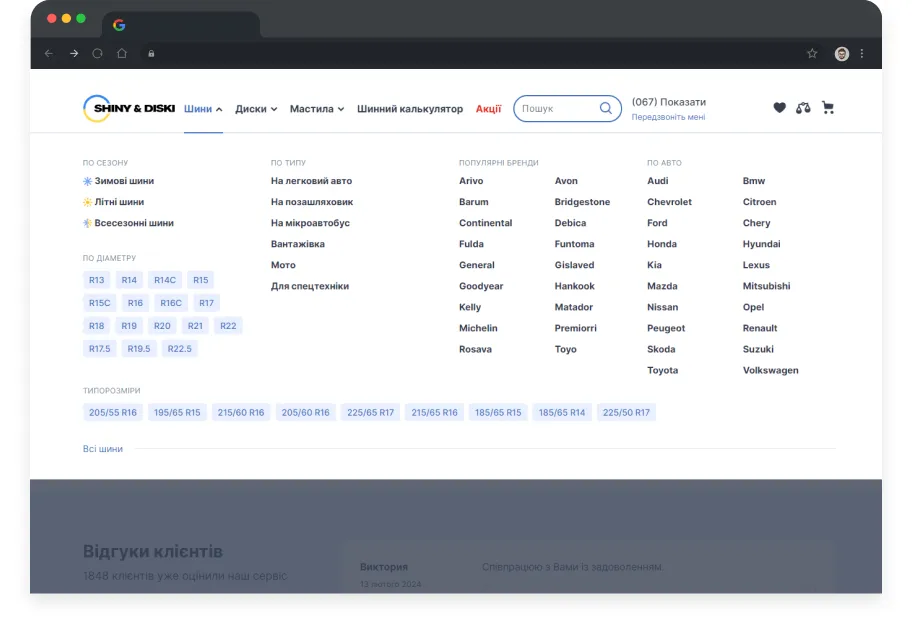Screen dimensions: 912x626
Task: Pick tire size 205/55 R16
Action: click(x=113, y=412)
